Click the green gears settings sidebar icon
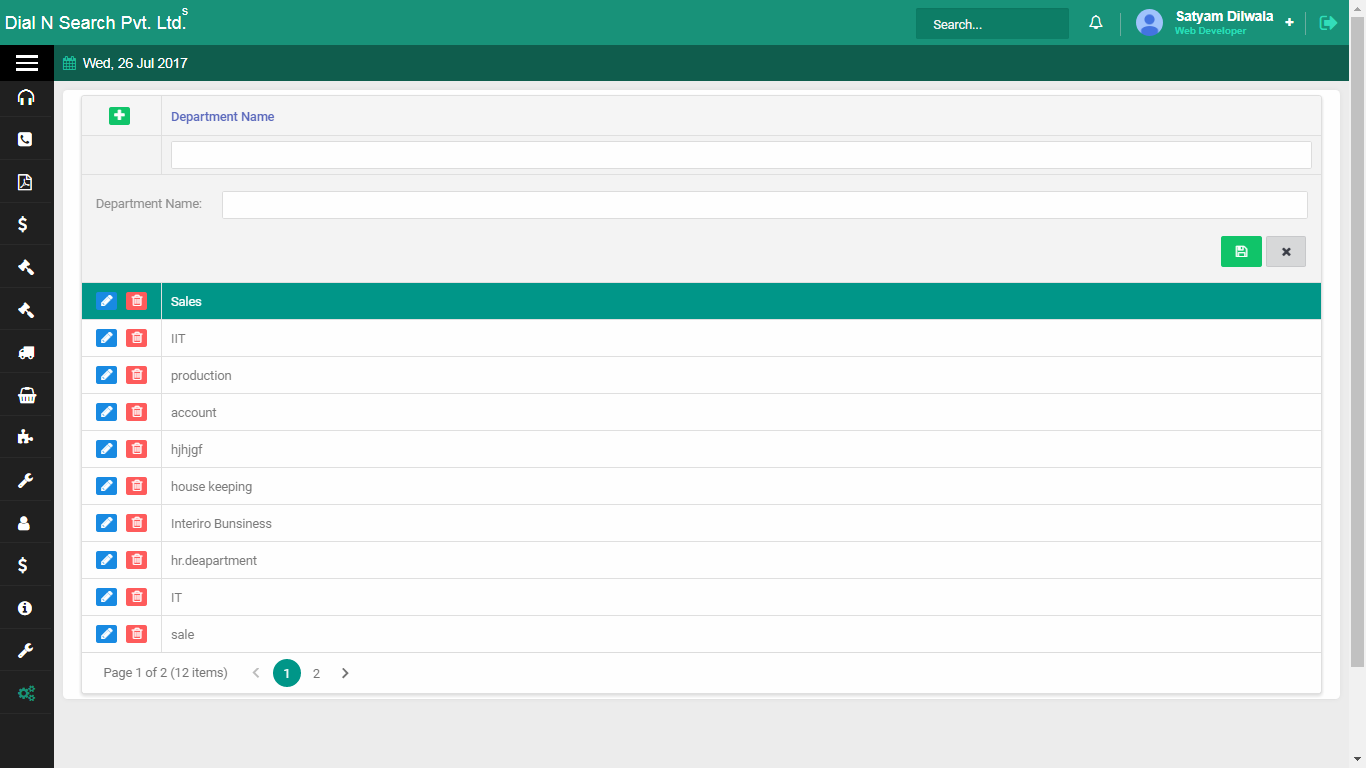 26,693
